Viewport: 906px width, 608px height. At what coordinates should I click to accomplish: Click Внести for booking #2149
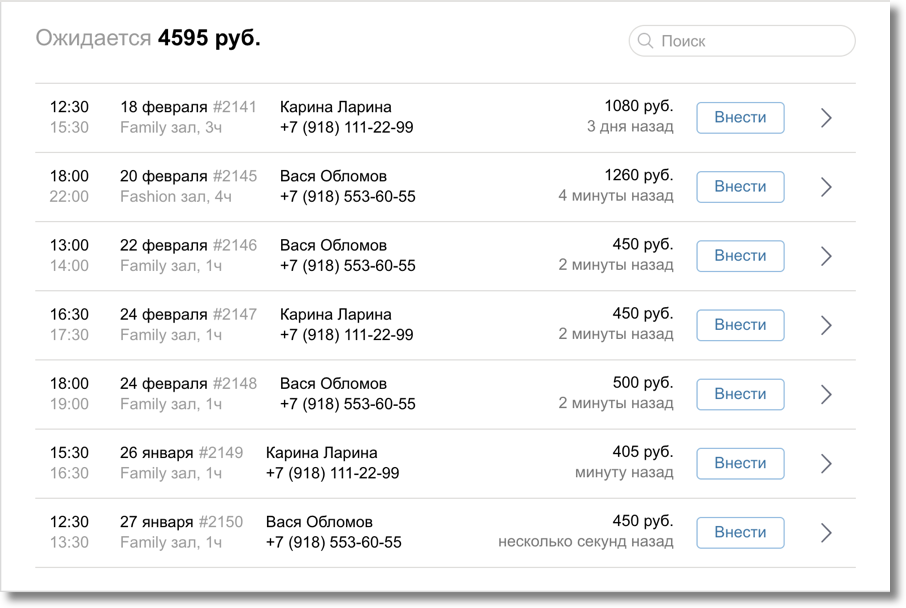point(740,464)
